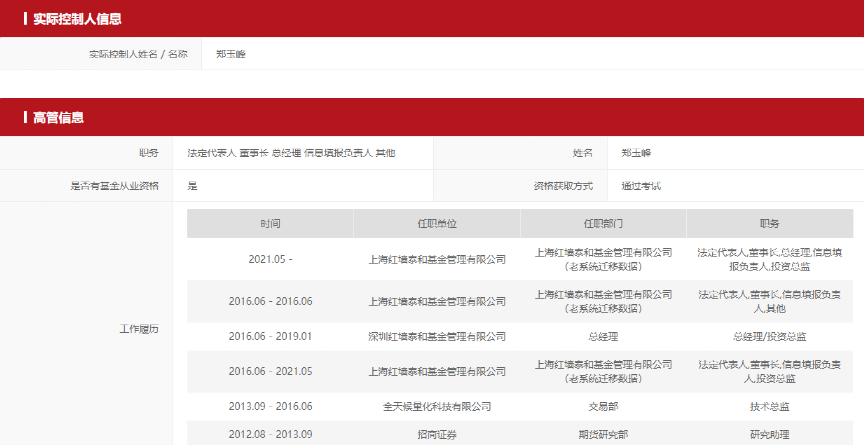Select the 期货研究部 department cell

click(x=603, y=434)
